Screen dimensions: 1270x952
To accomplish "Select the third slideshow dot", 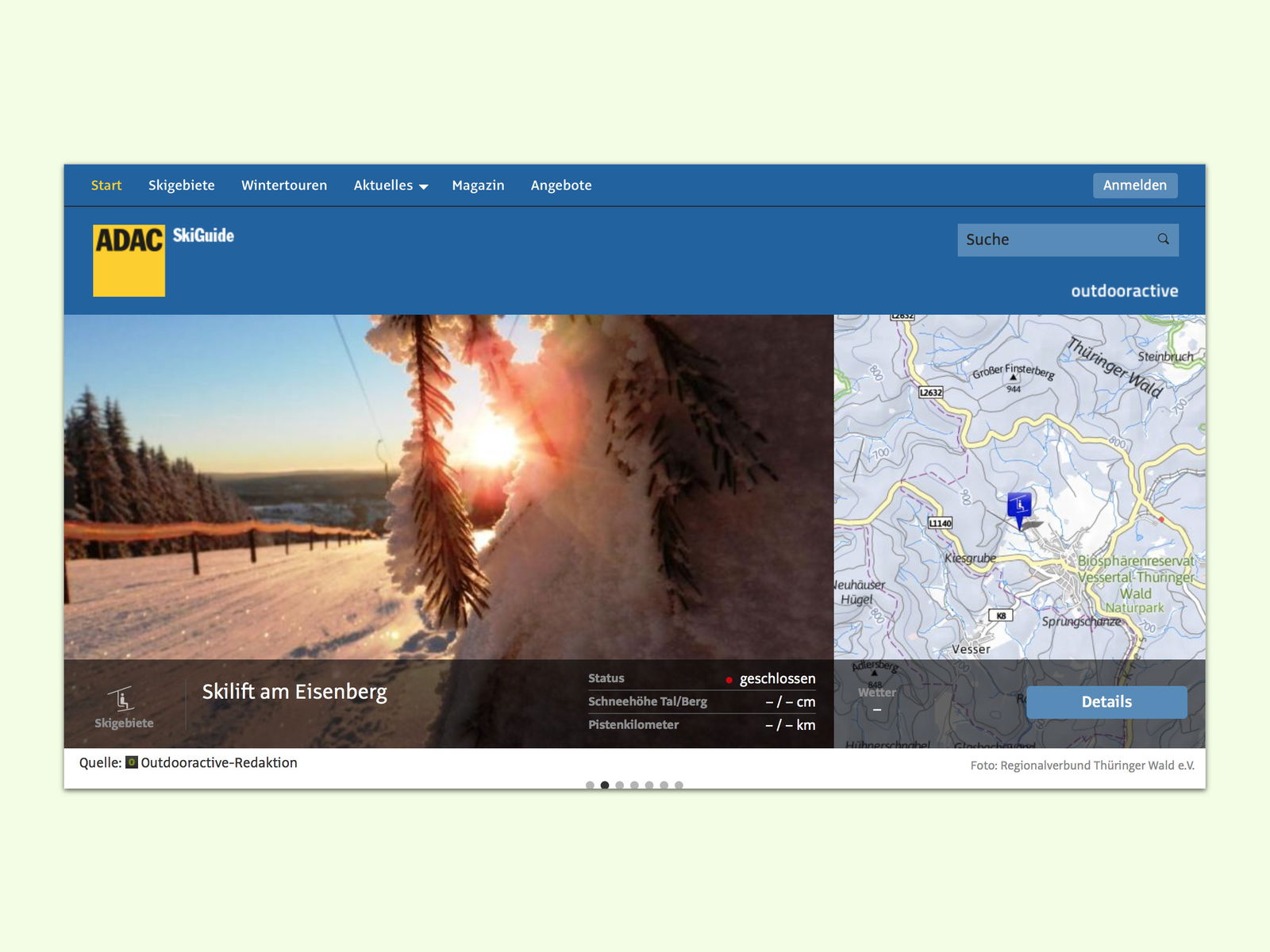I will click(x=620, y=785).
